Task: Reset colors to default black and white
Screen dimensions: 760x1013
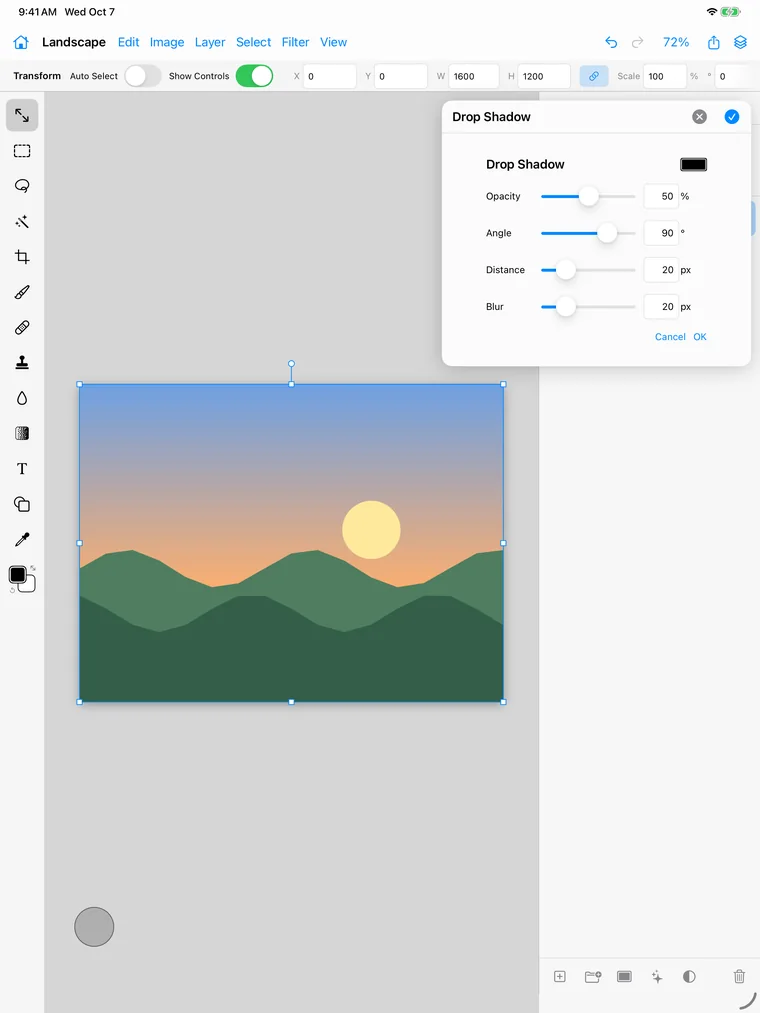Action: 12,590
